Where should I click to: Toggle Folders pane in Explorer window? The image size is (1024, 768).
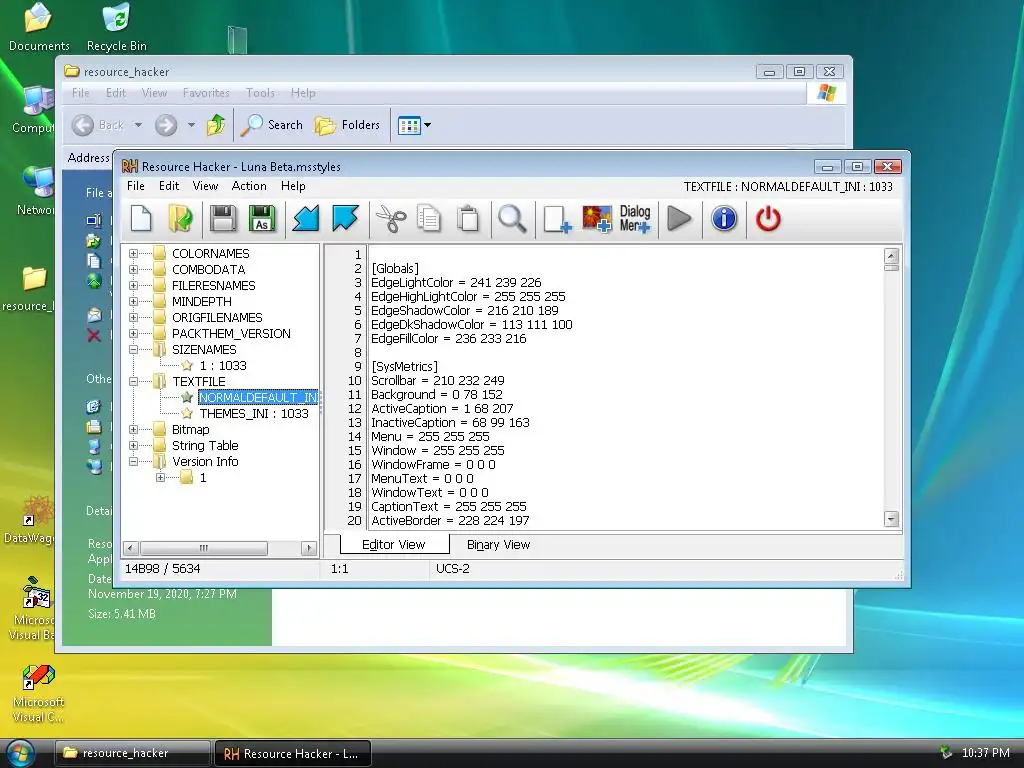347,125
